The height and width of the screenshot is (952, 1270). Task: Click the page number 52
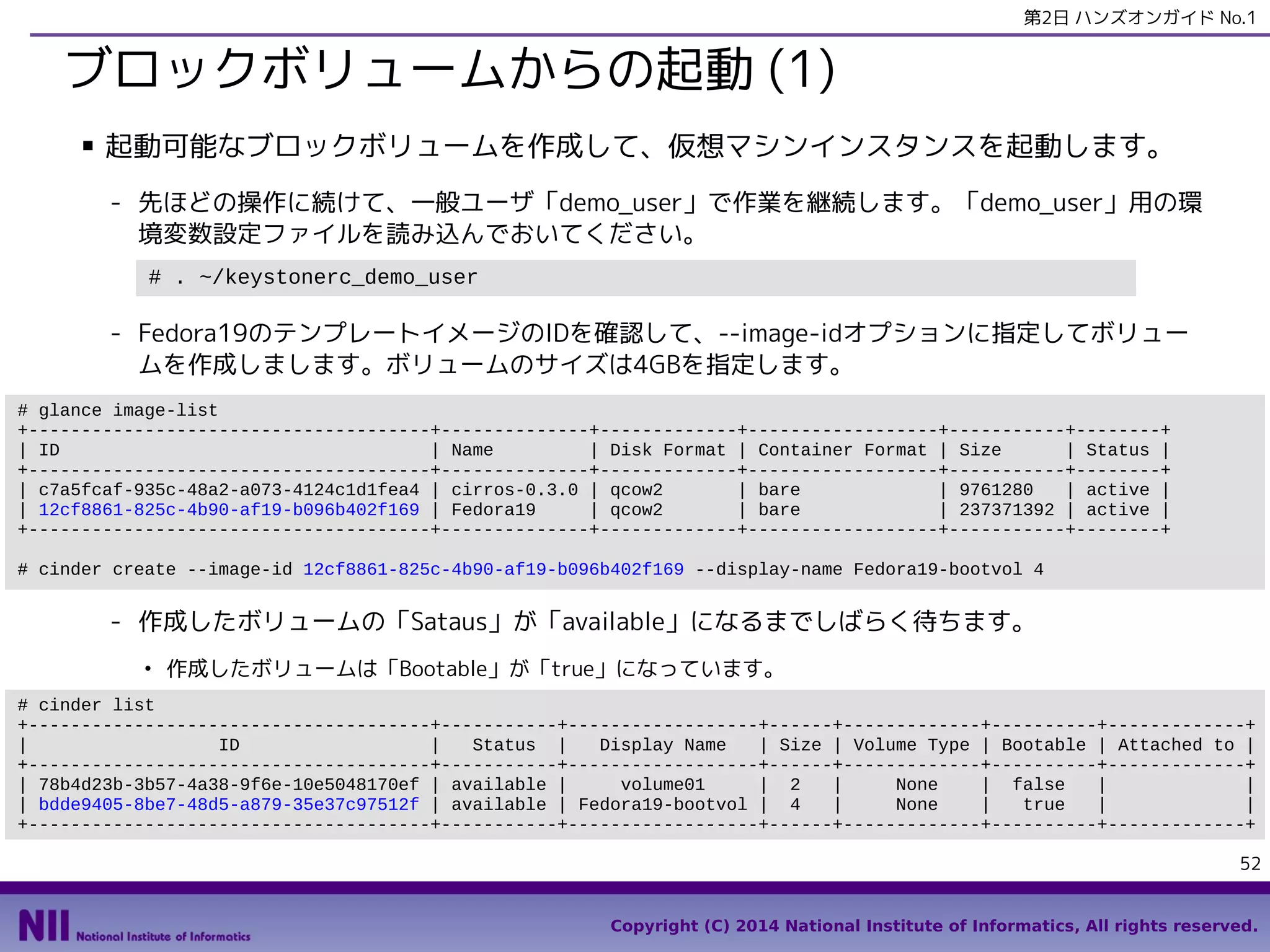1250,863
